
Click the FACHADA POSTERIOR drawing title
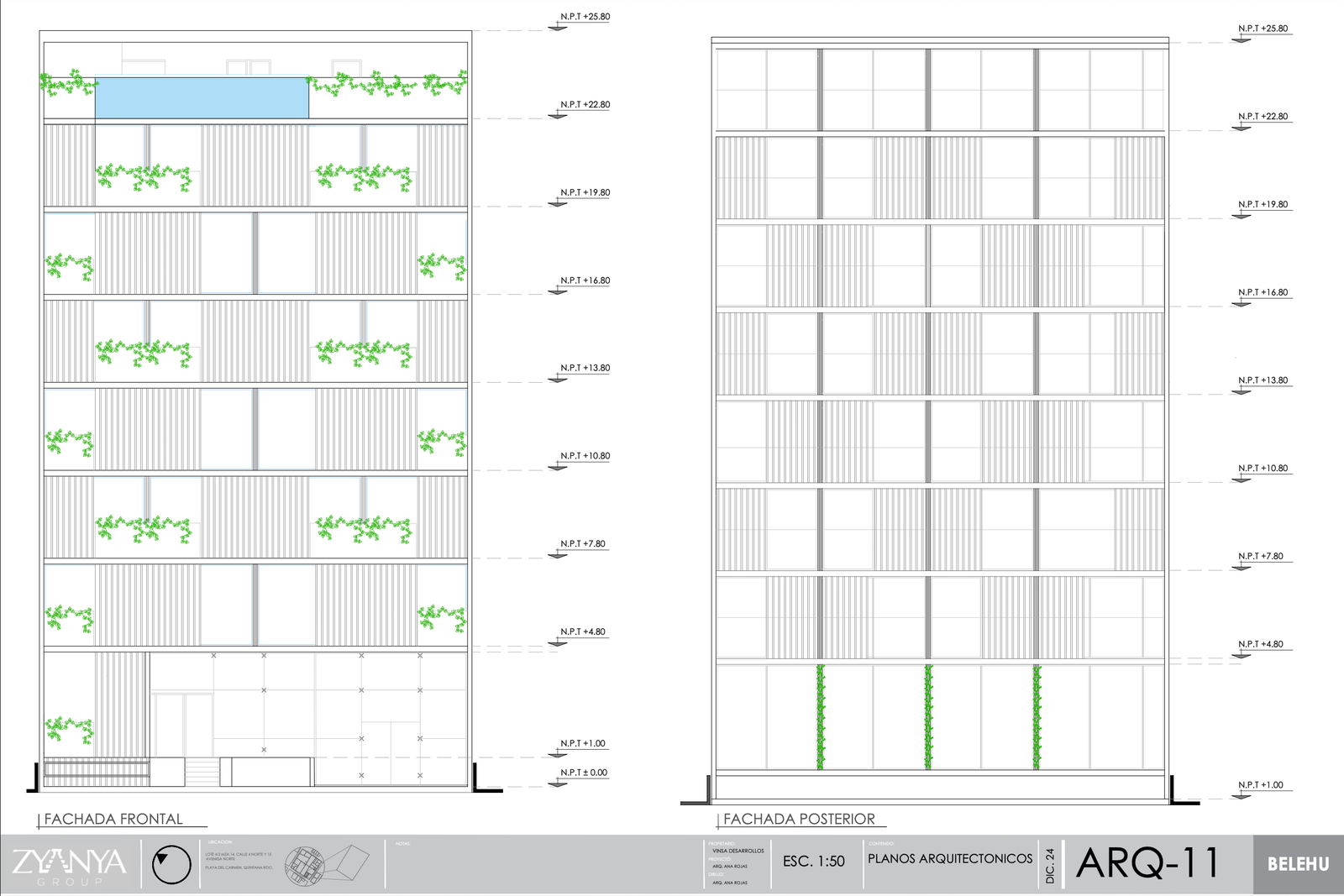coord(799,819)
